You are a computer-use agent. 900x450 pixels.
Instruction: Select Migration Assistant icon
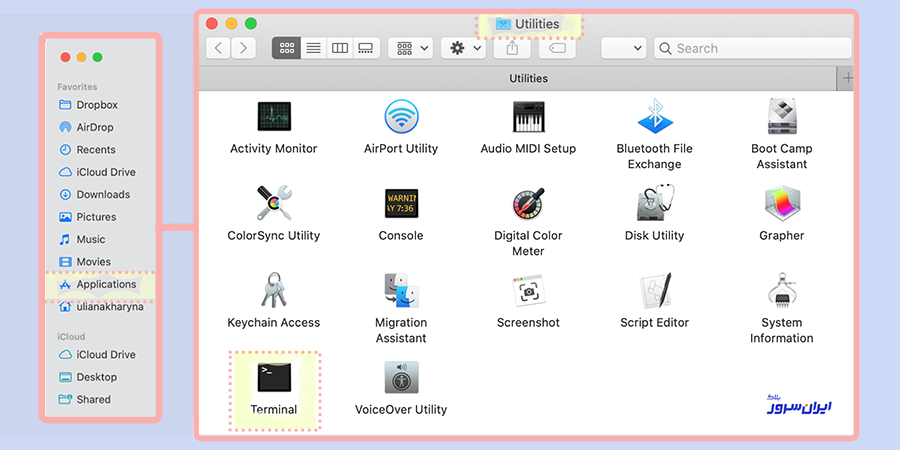click(x=401, y=290)
